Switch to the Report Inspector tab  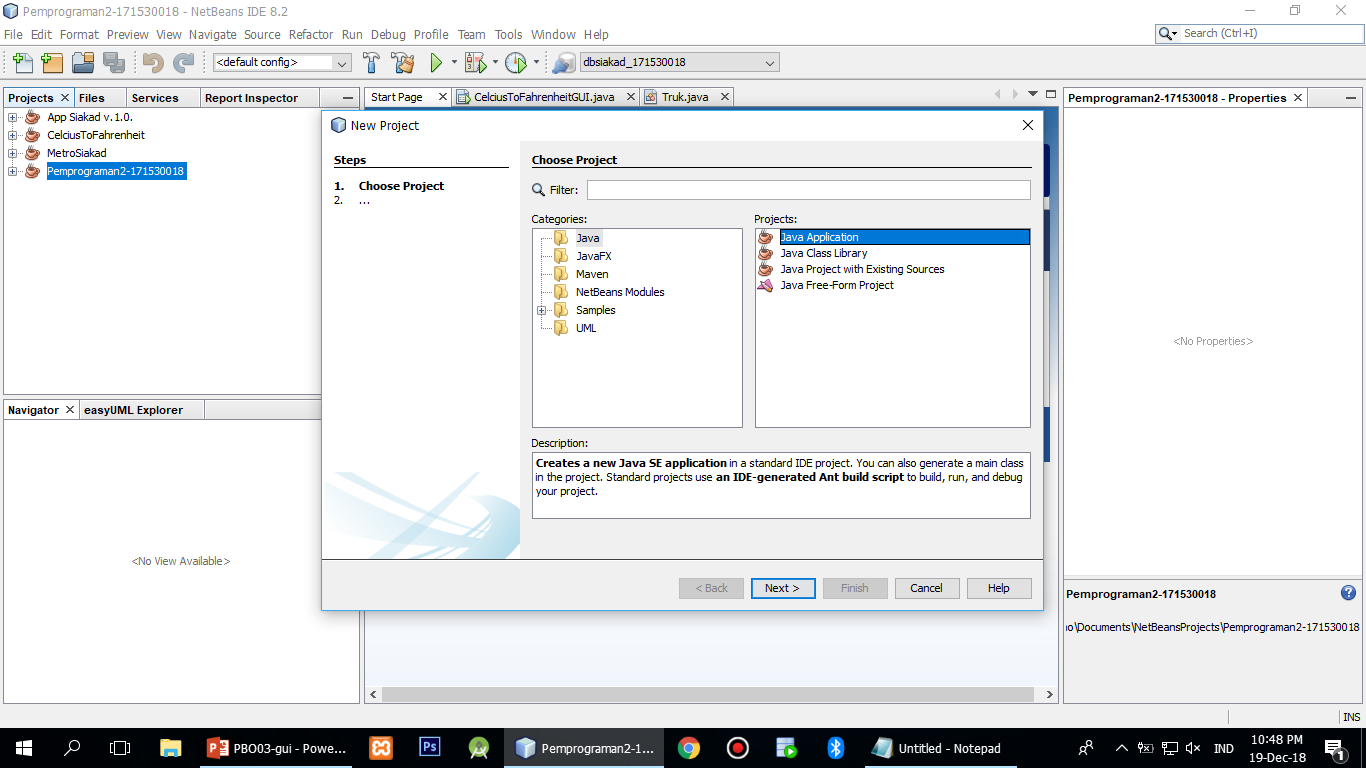pos(251,98)
